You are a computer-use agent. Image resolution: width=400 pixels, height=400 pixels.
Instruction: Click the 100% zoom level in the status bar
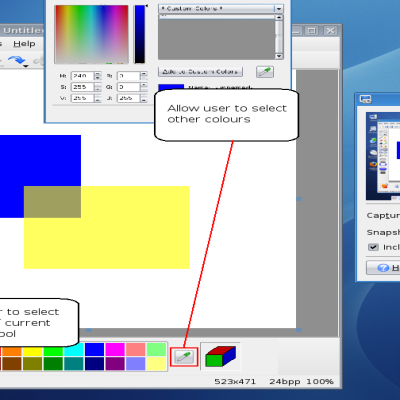319,381
